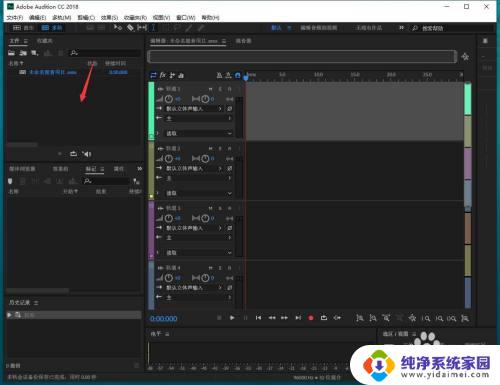Viewport: 500px width, 385px height.
Task: Arm track 4 for record with R button
Action: pyautogui.click(x=229, y=268)
